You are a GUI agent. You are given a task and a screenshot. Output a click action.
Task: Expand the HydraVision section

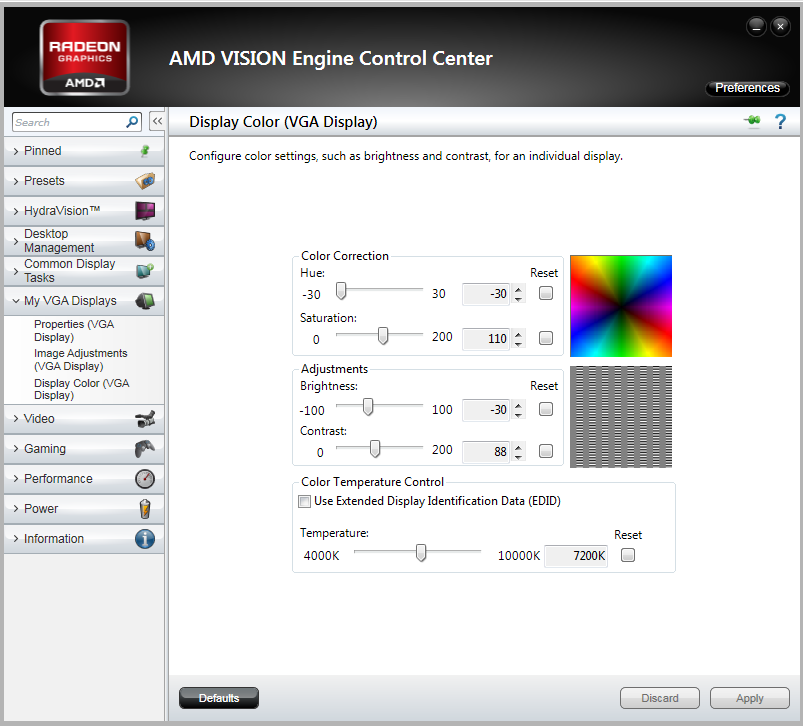tap(16, 211)
